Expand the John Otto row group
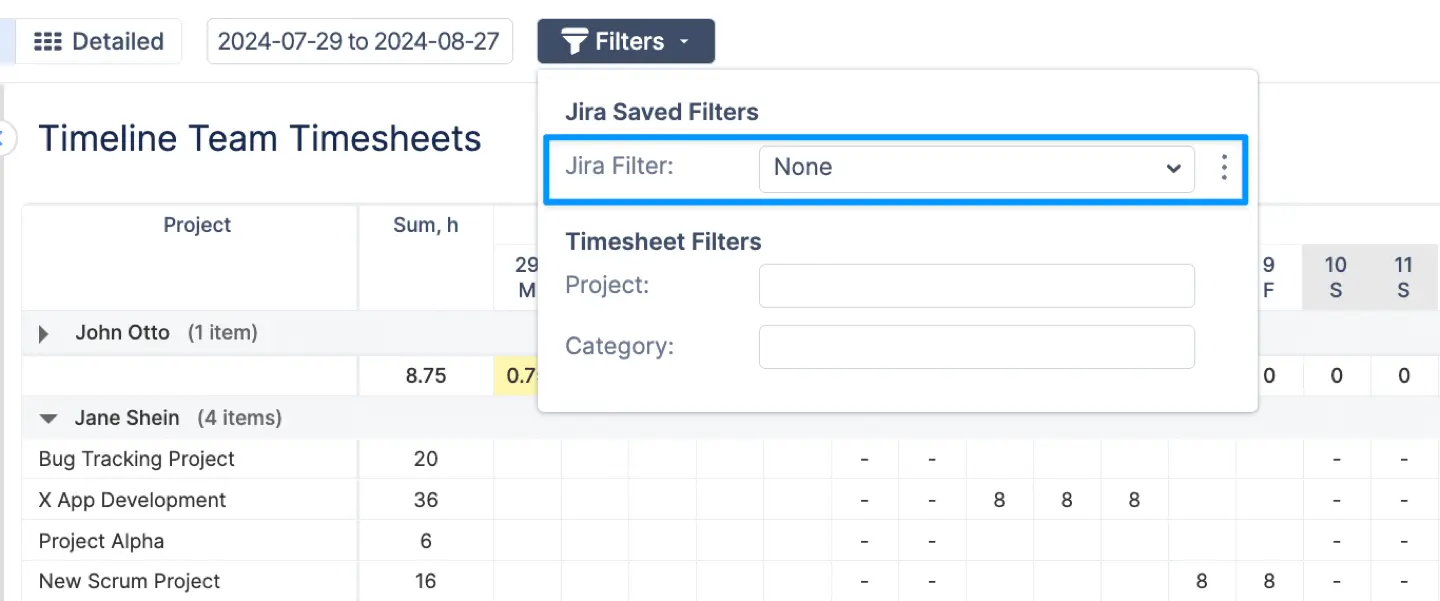This screenshot has width=1440, height=601. 43,334
